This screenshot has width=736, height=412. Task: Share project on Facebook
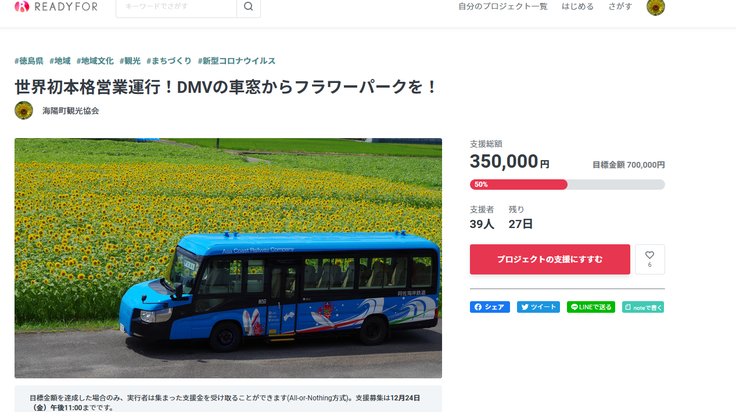(x=490, y=307)
